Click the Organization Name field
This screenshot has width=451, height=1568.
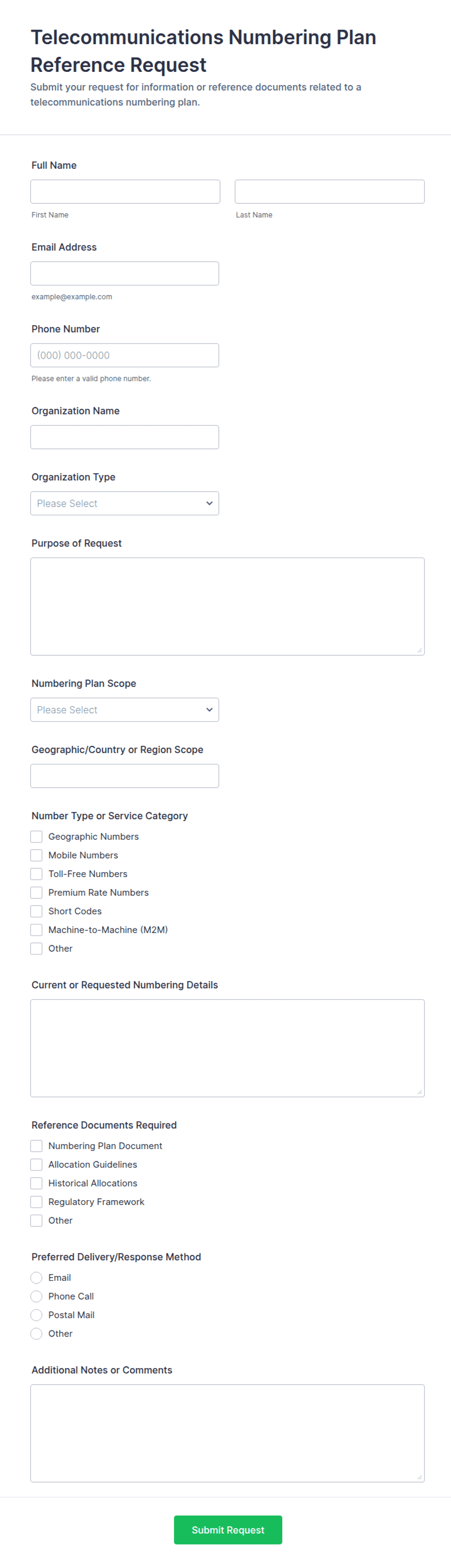125,437
